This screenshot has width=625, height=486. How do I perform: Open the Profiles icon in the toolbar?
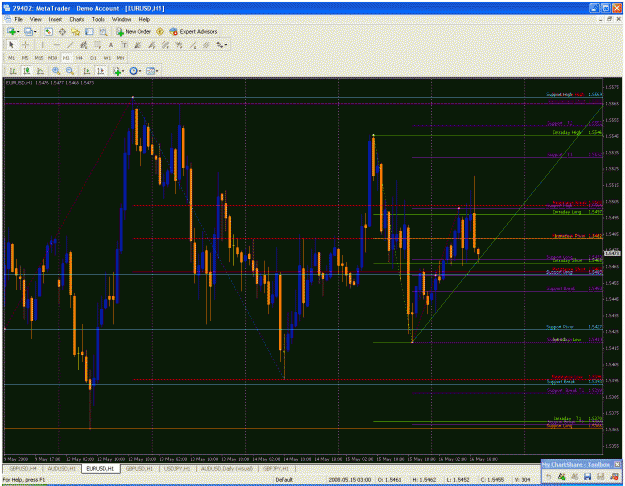pos(28,31)
